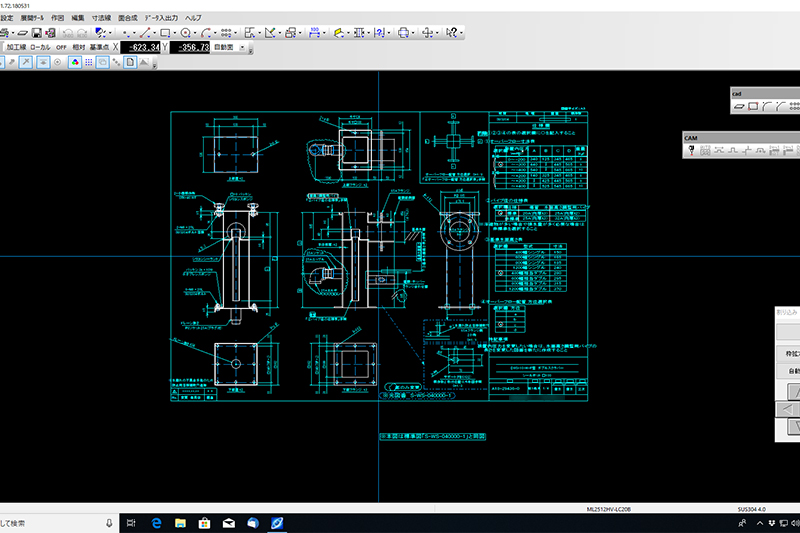Click the 加工線 button

click(x=16, y=47)
